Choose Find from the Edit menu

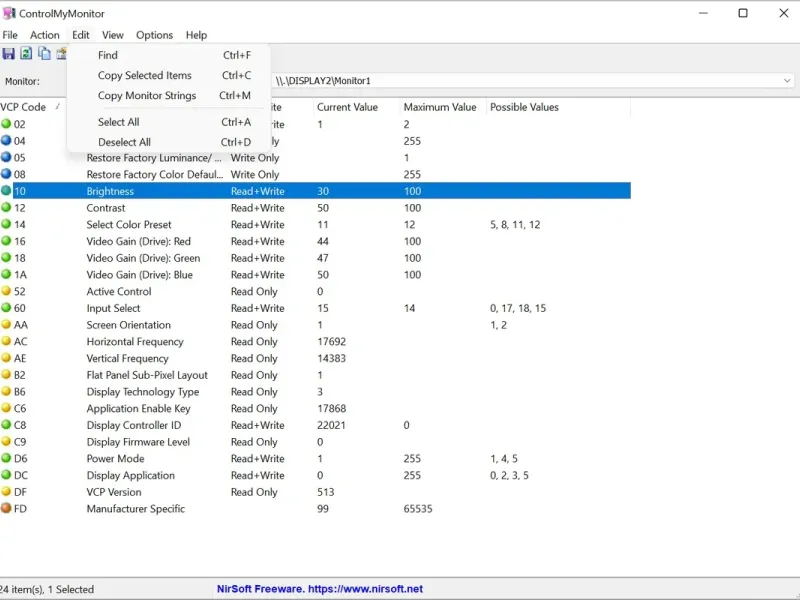tap(108, 55)
